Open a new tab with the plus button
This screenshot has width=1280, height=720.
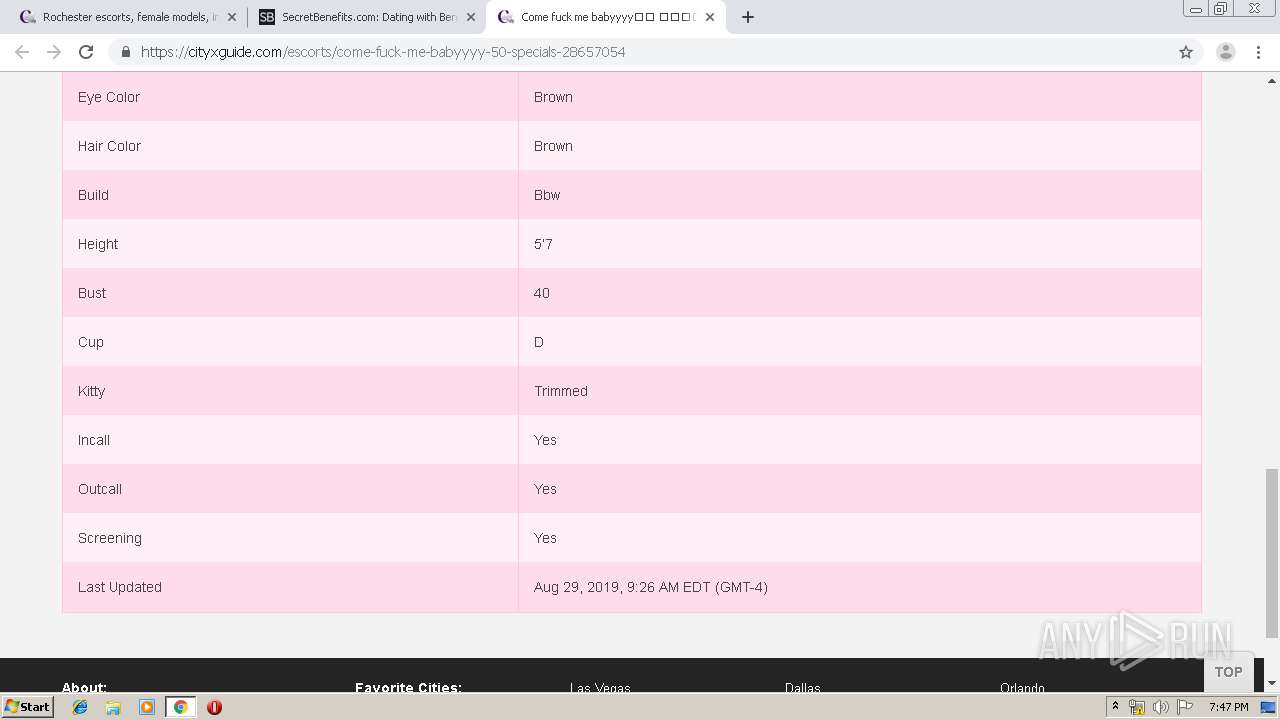coord(748,17)
